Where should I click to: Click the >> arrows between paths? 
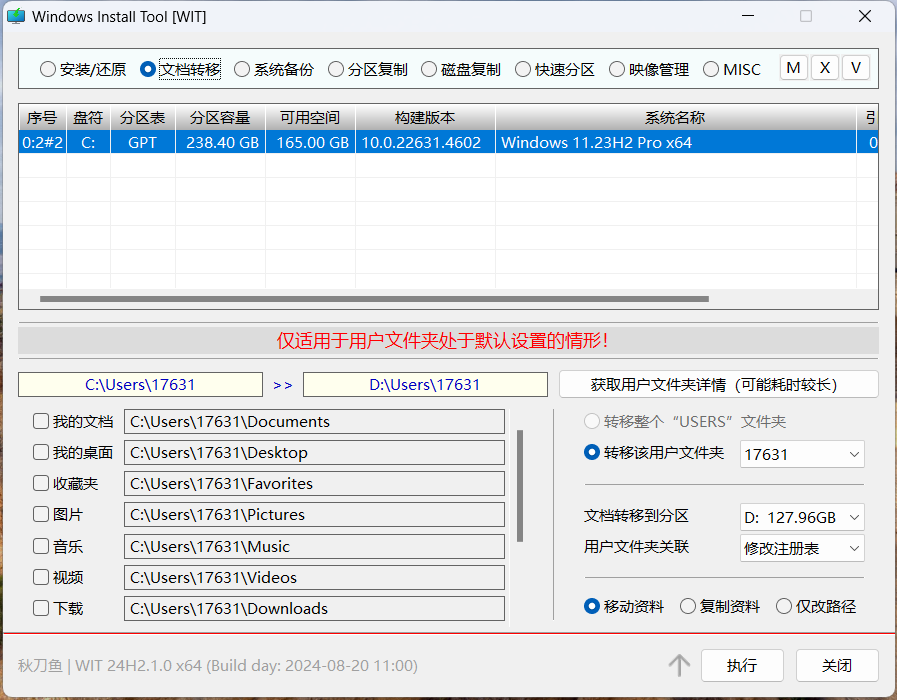pos(283,385)
